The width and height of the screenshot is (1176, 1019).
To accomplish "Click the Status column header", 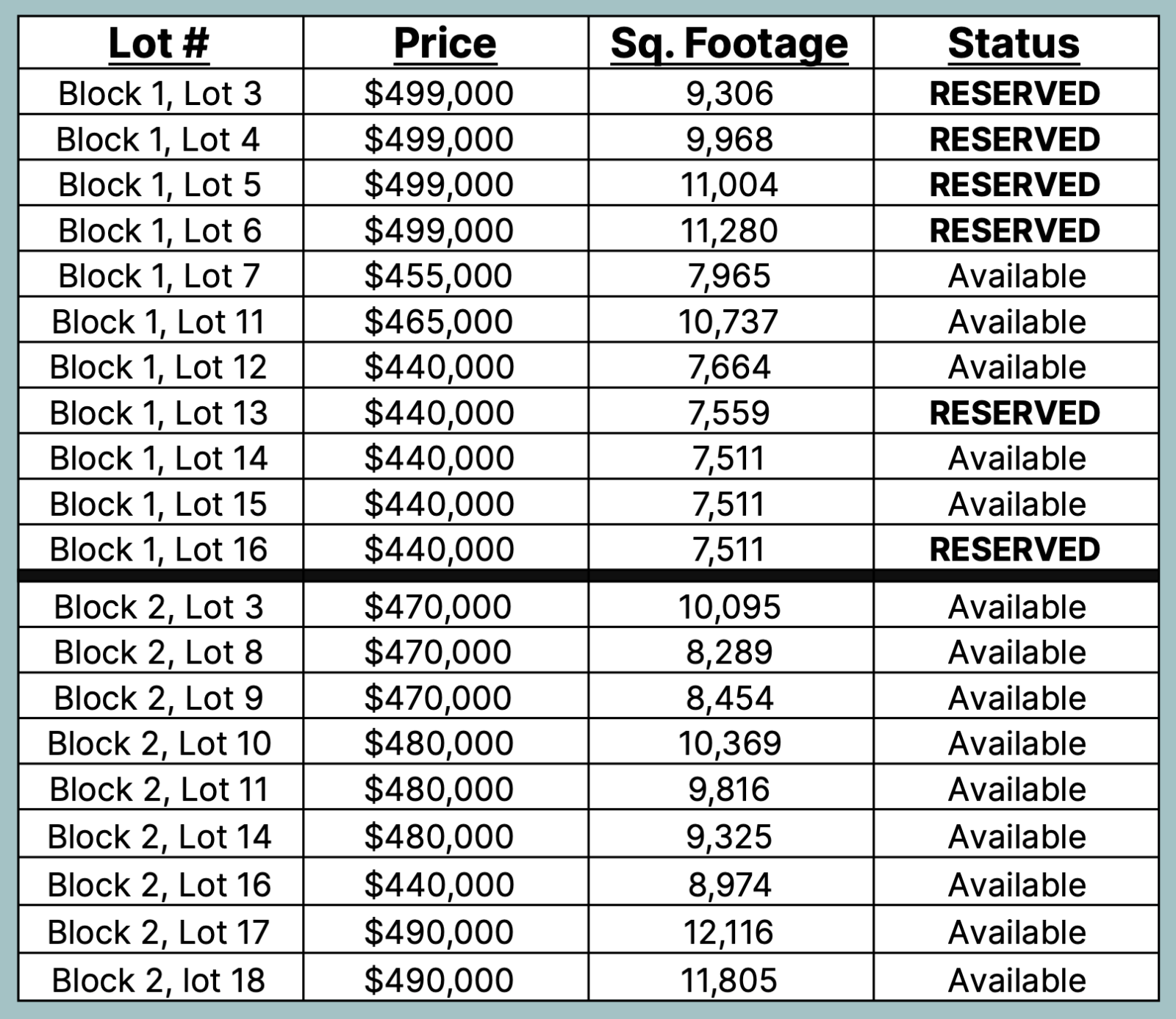I will 1014,43.
